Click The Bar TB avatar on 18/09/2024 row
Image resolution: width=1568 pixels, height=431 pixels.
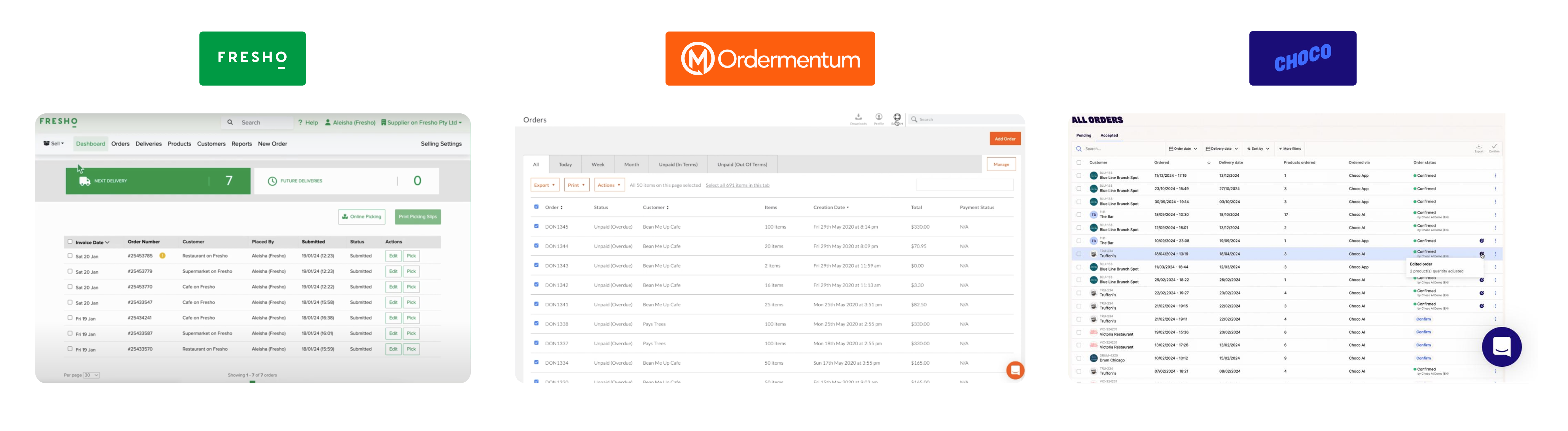point(1093,215)
